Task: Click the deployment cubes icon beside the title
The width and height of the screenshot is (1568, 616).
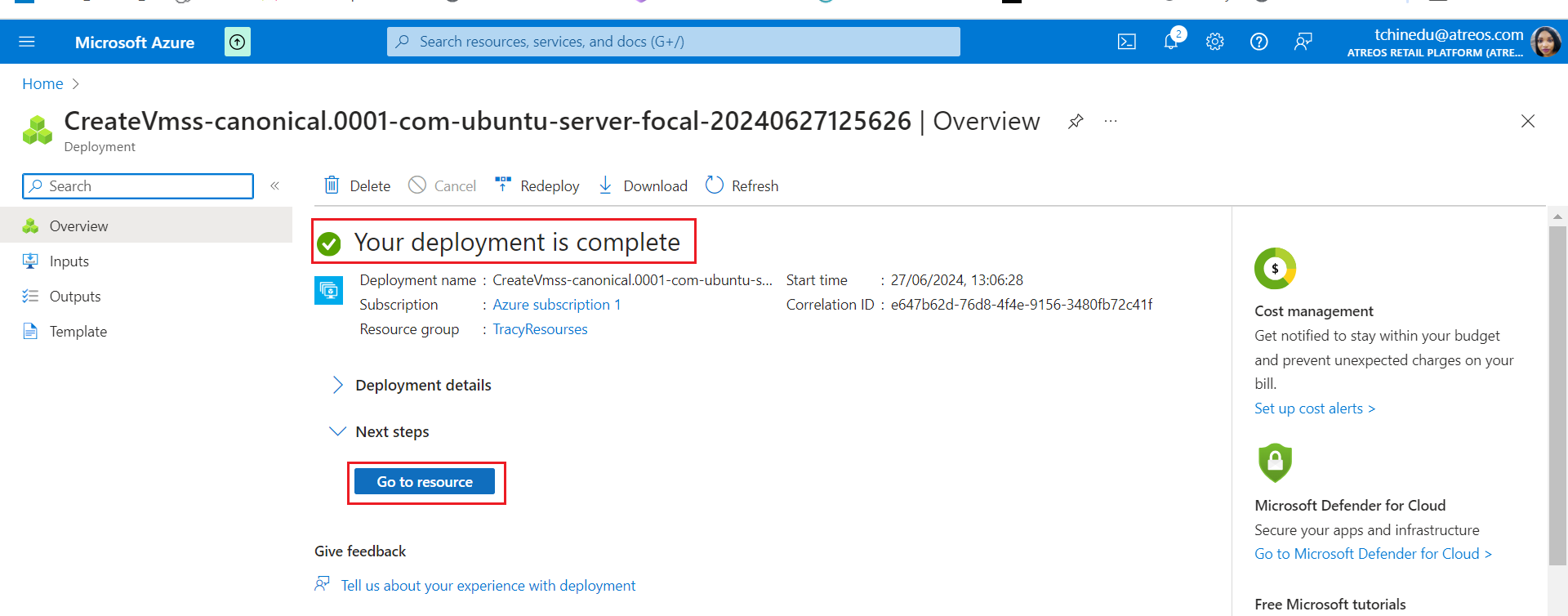Action: tap(38, 130)
